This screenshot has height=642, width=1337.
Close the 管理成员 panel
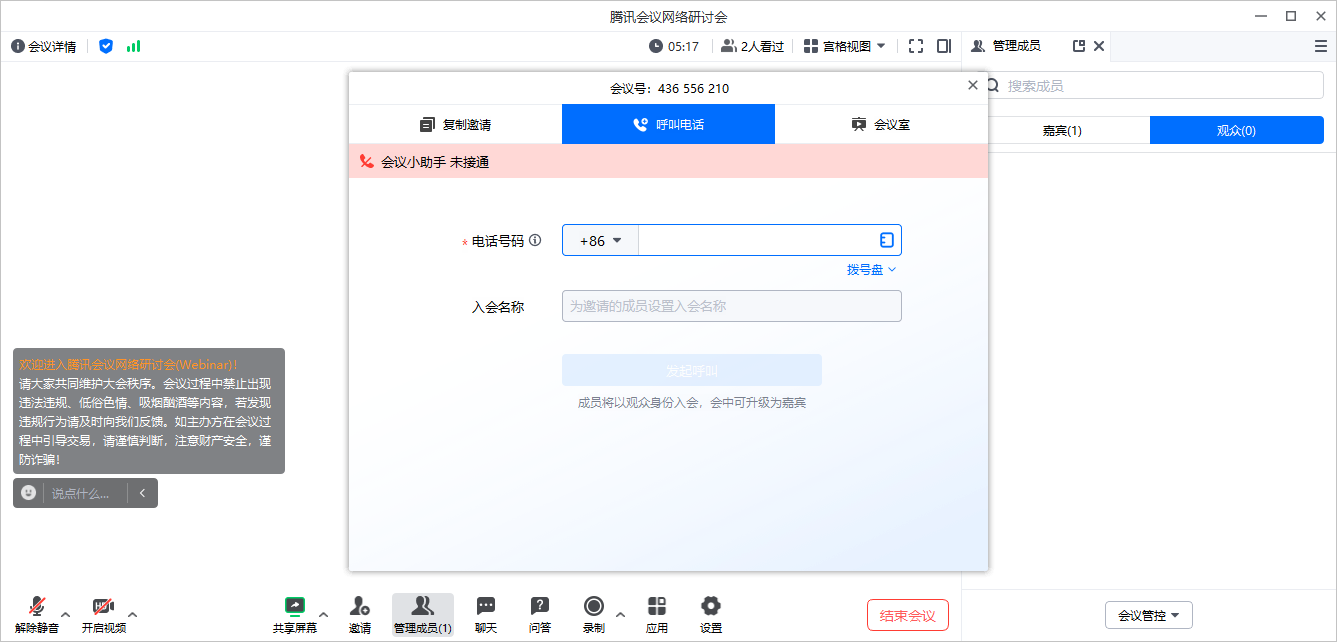click(x=1099, y=46)
